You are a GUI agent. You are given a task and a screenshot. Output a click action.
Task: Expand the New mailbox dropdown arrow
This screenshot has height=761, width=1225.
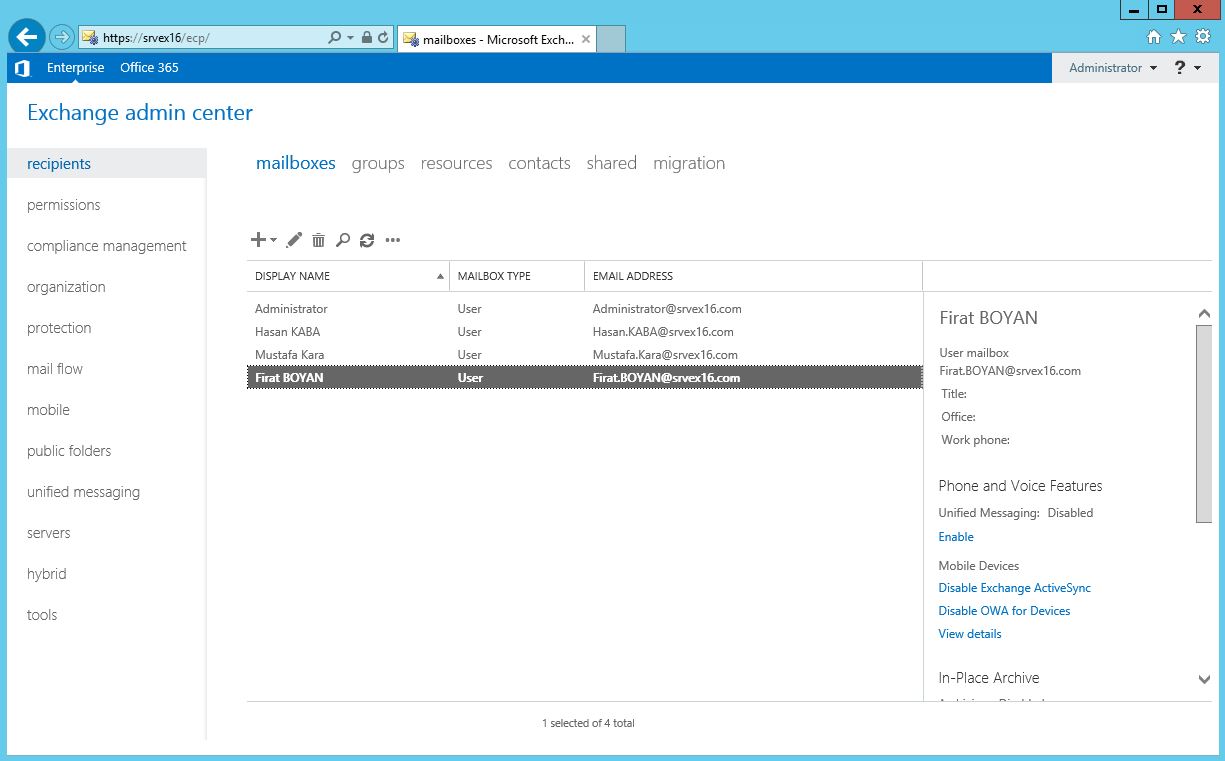(274, 241)
